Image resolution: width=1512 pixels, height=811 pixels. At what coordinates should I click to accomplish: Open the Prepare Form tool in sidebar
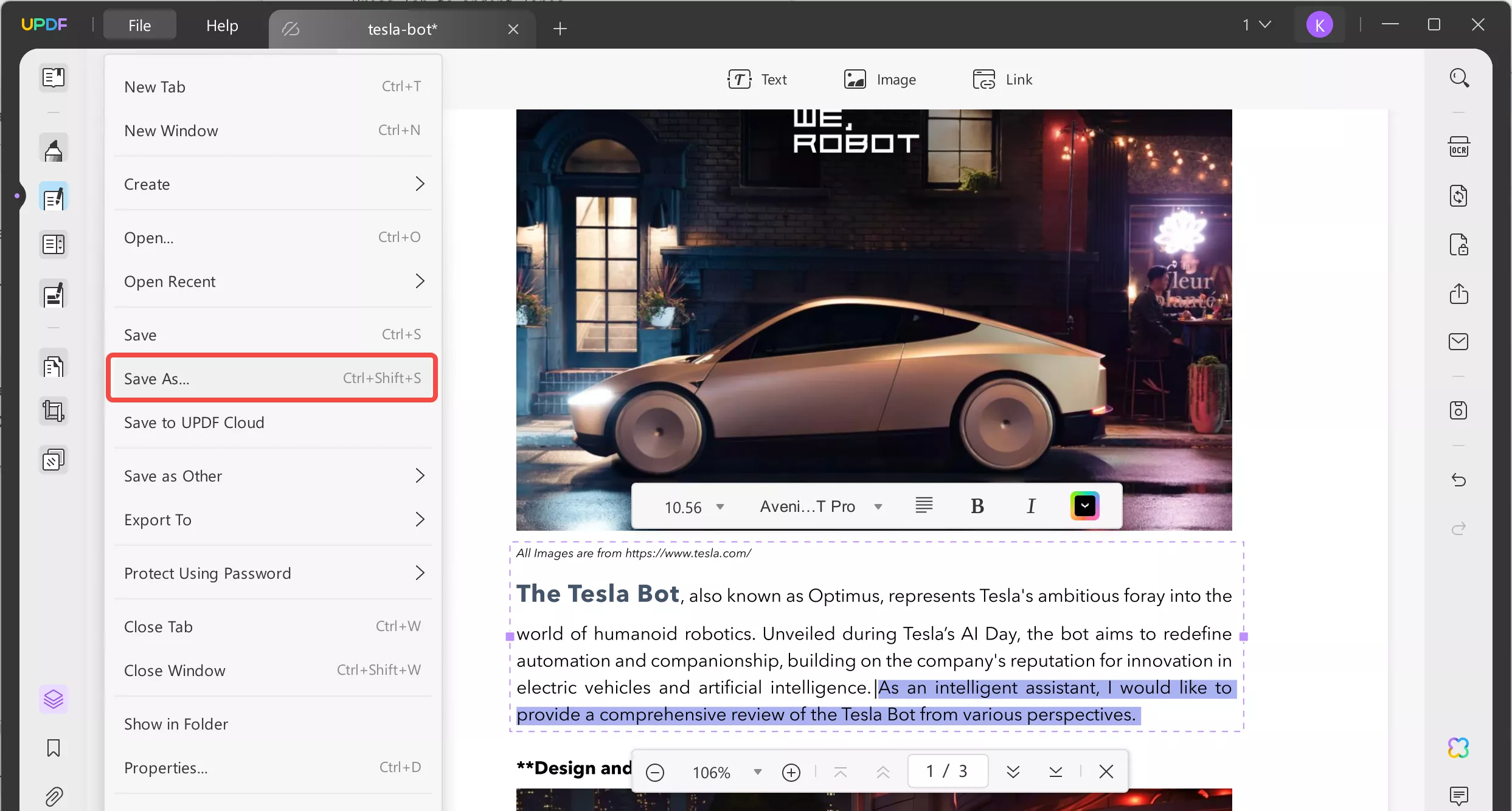point(54,245)
